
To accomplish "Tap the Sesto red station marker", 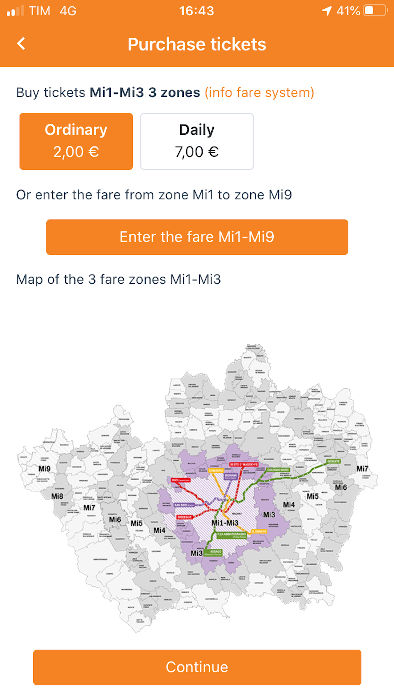I will 244,464.
